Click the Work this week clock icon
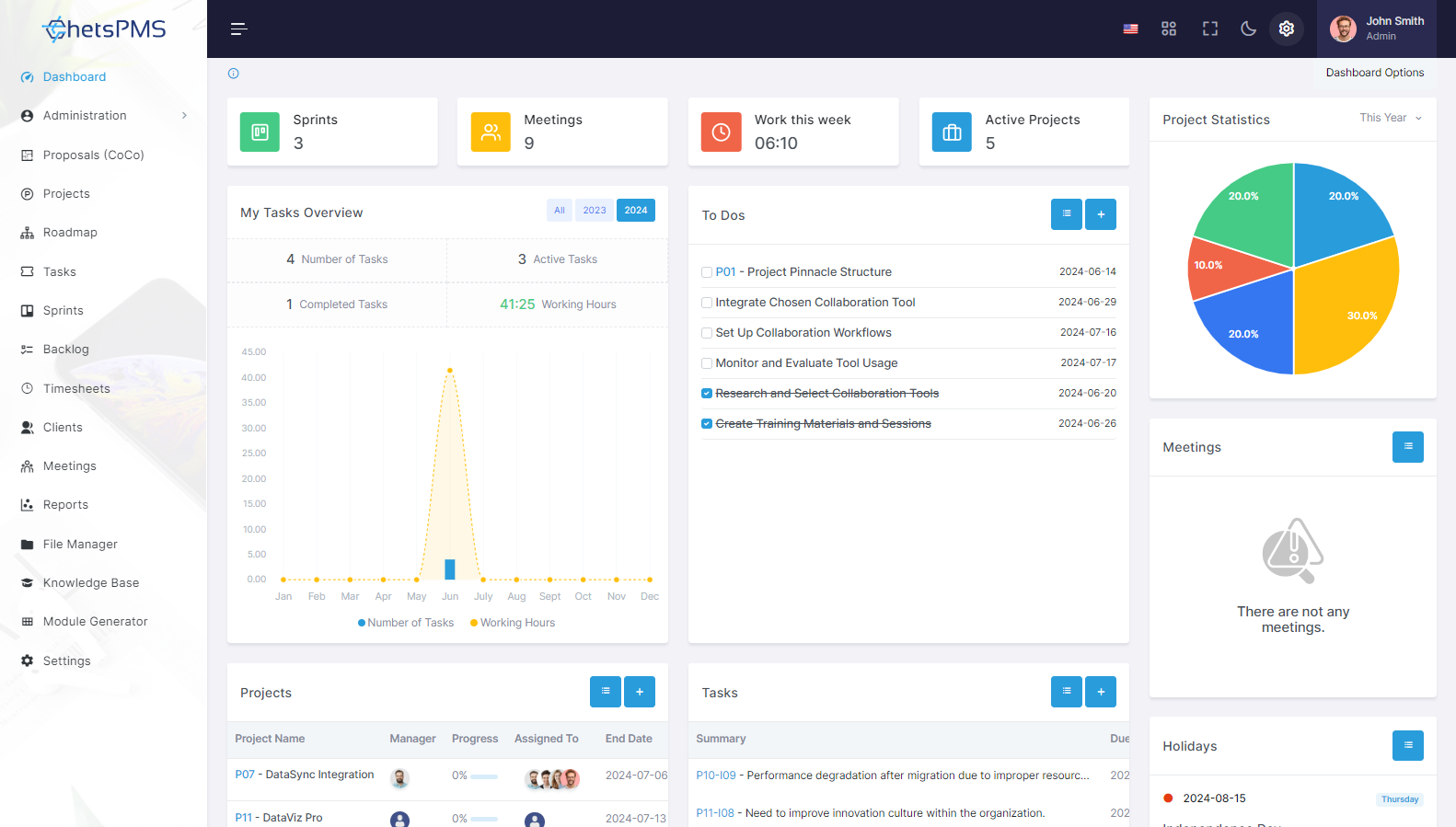This screenshot has width=1456, height=827. point(722,132)
